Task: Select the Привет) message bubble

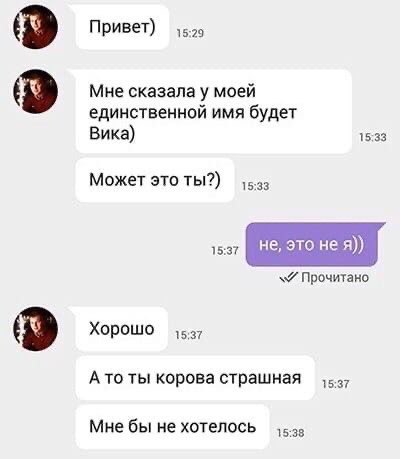Action: click(x=122, y=27)
